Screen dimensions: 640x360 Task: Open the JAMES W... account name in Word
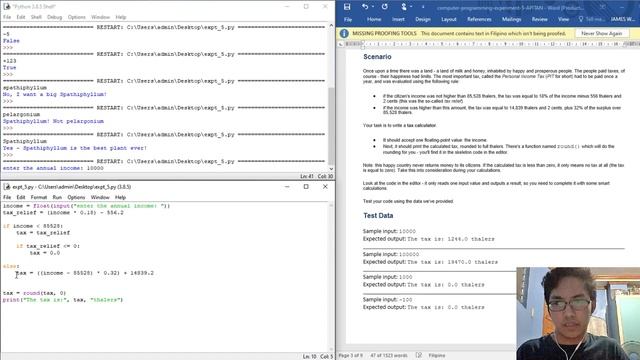pos(622,19)
